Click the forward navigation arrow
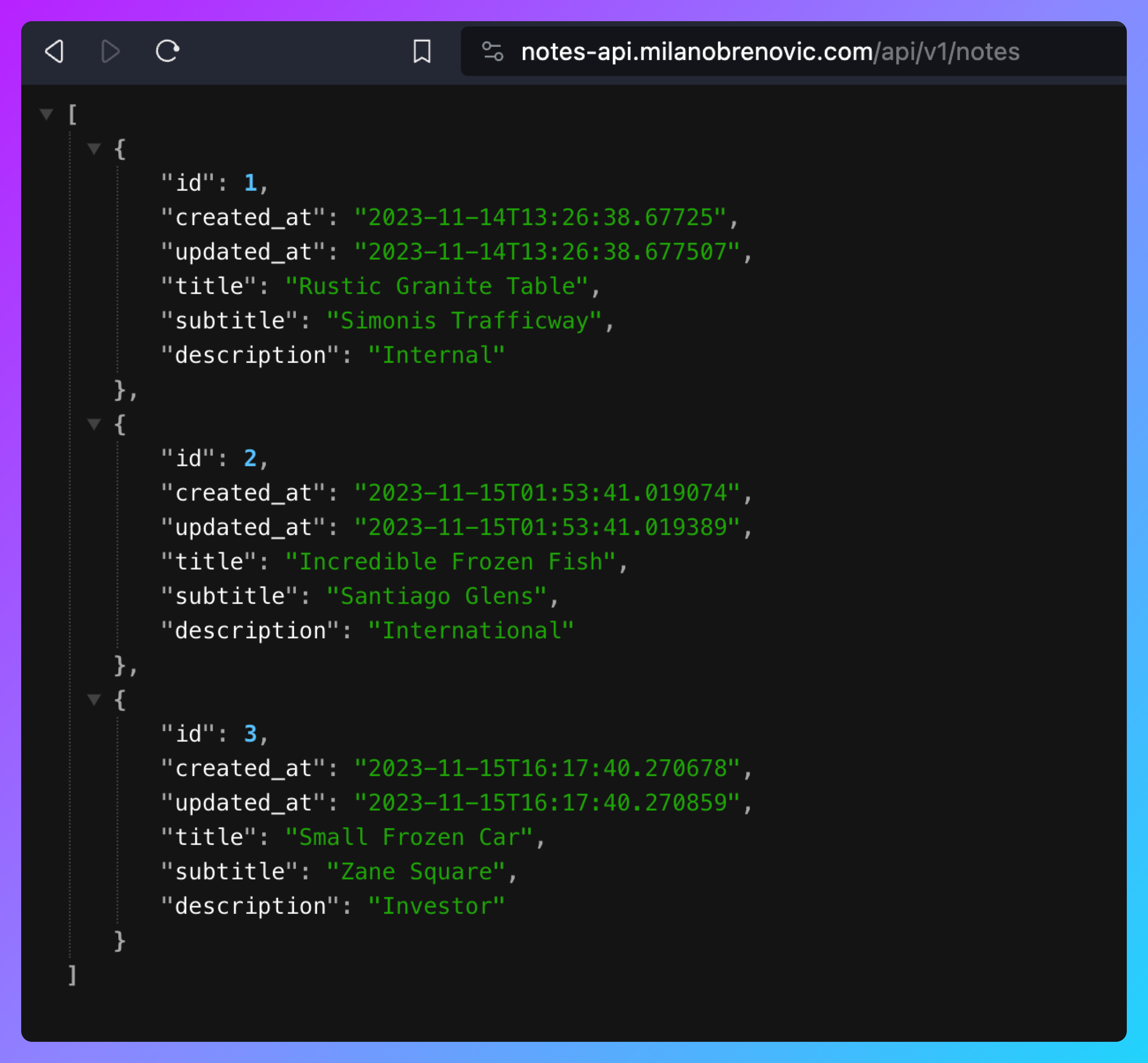Screen dimensions: 1148x1063 pyautogui.click(x=110, y=52)
